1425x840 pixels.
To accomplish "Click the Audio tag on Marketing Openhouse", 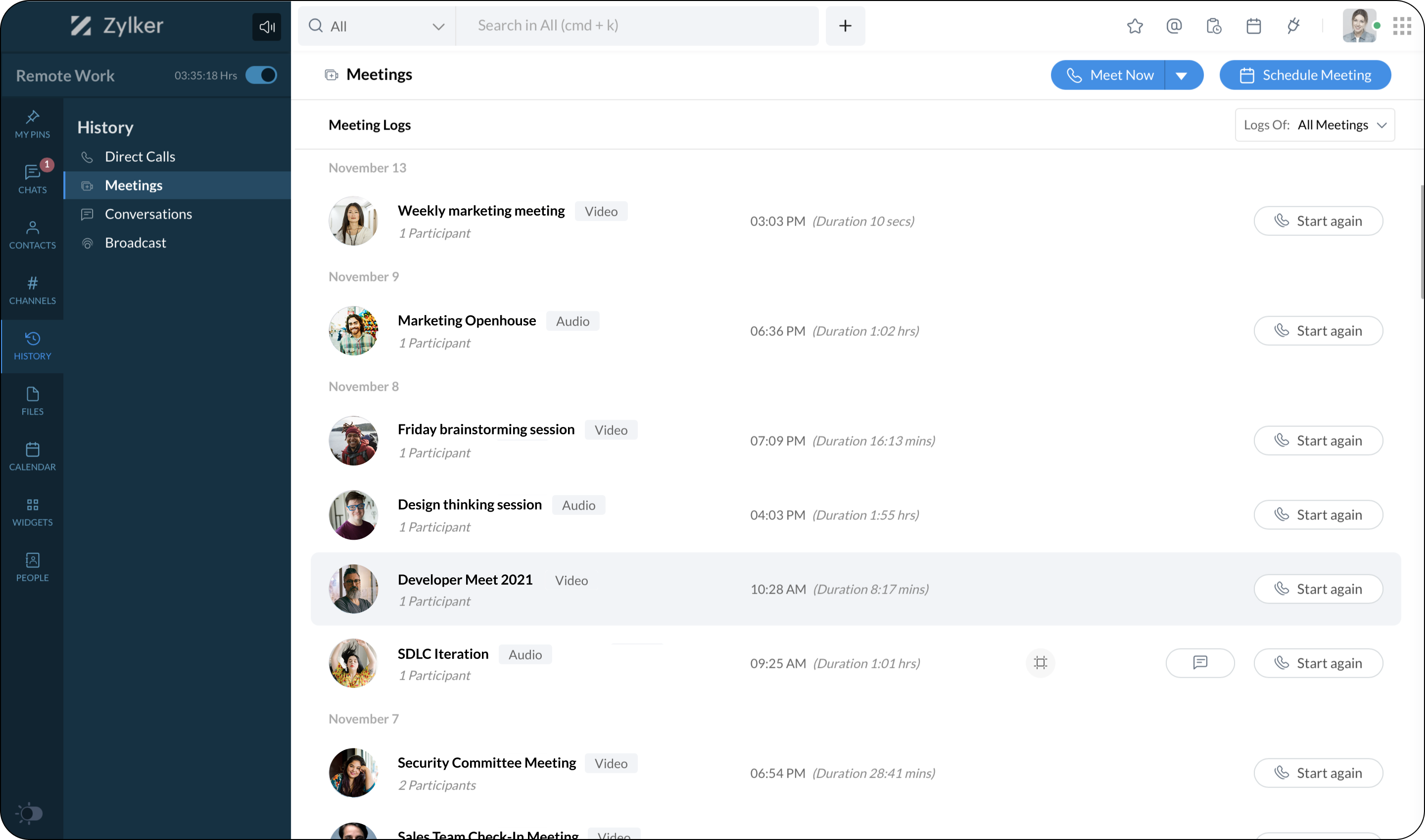I will point(572,321).
